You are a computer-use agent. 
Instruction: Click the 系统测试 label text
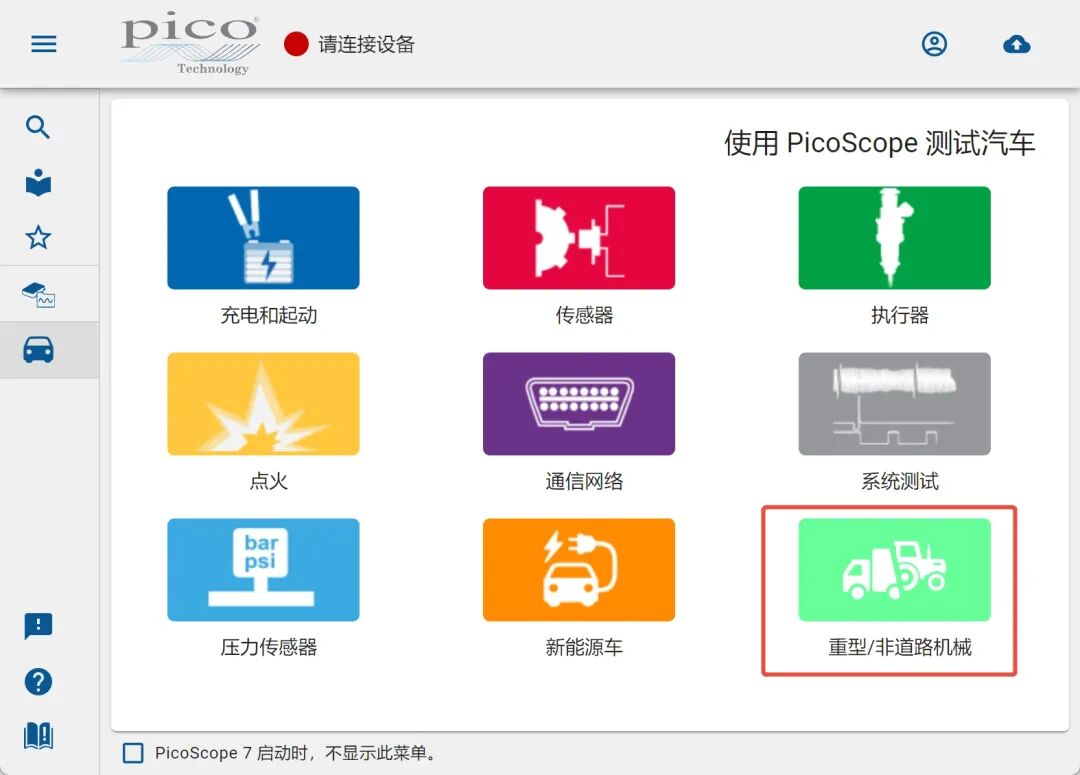(900, 481)
